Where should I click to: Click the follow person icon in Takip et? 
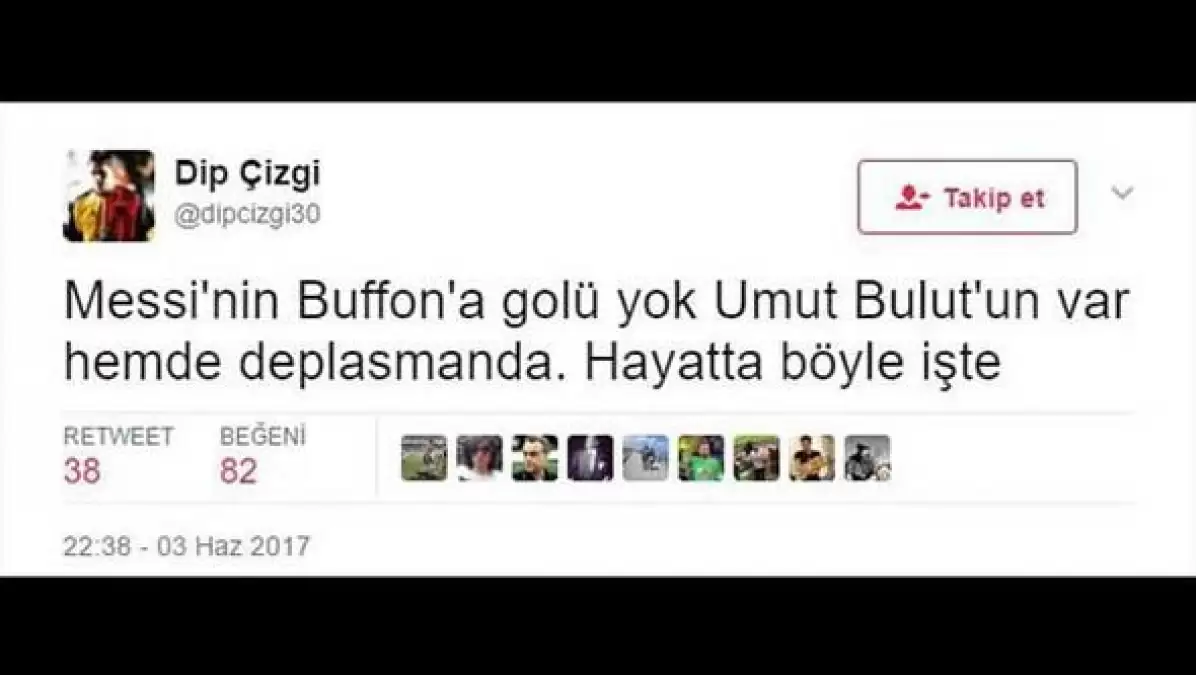tap(912, 198)
